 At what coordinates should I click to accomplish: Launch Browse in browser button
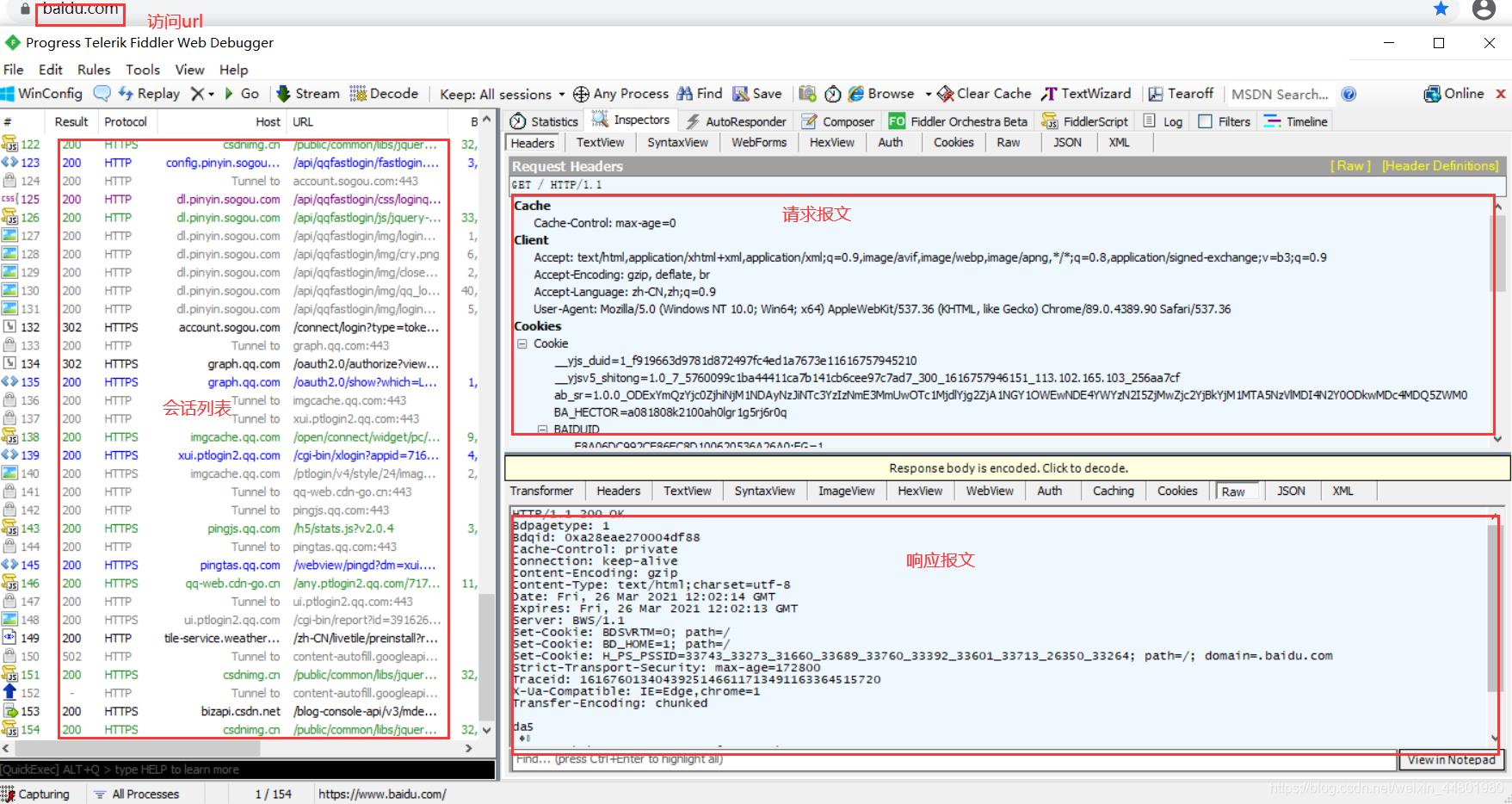pos(881,94)
